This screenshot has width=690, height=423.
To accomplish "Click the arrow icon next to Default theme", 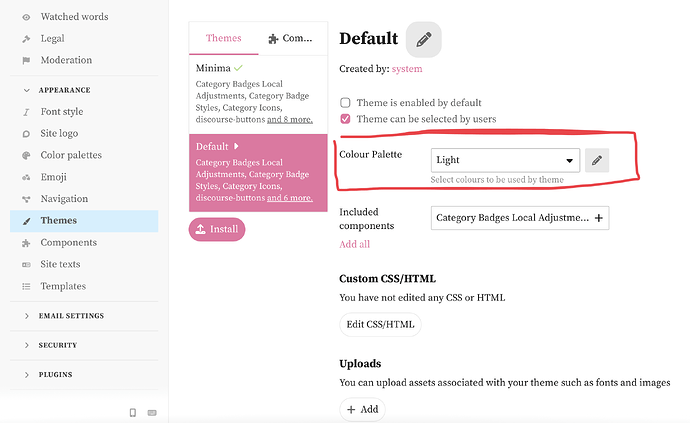I will (236, 146).
